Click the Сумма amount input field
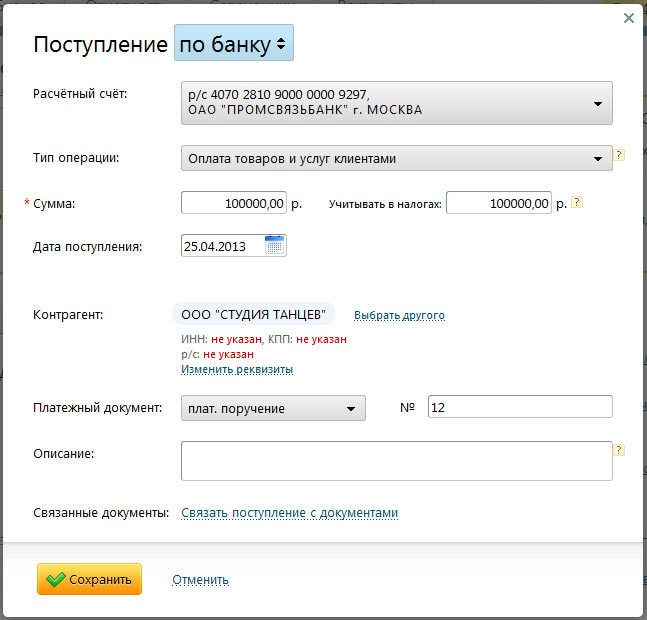This screenshot has height=620, width=647. pos(234,203)
